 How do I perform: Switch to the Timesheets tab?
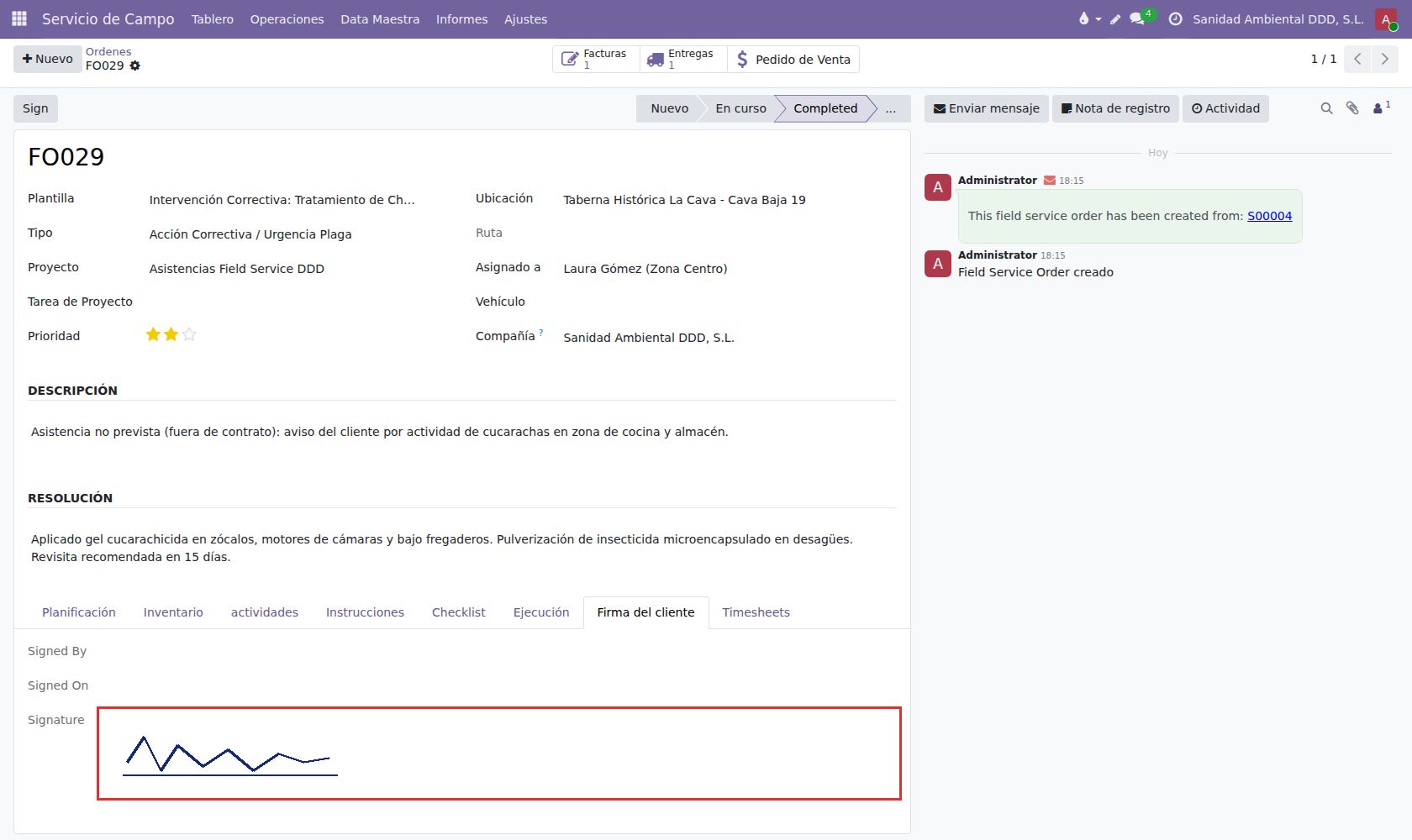click(756, 612)
